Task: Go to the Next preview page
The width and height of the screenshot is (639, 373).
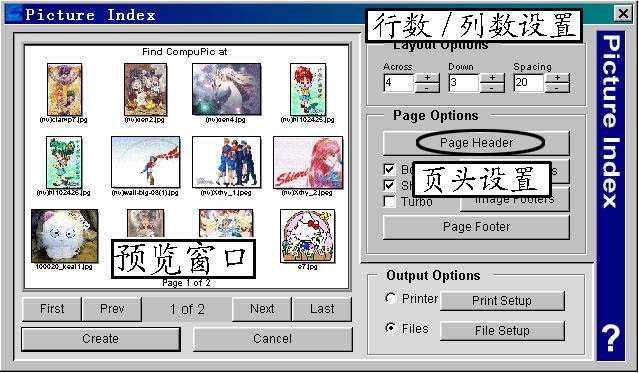Action: tap(262, 309)
